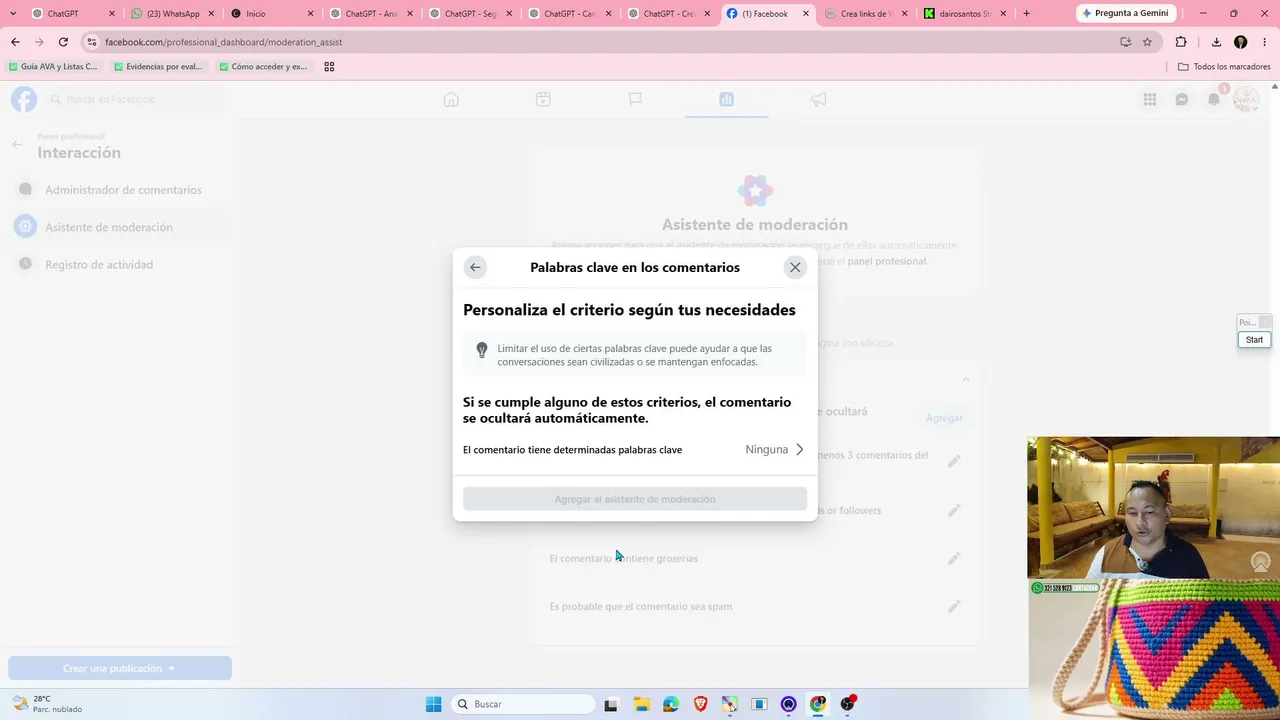Screen dimensions: 1280x720
Task: Switch to the Crea links browser tab
Action: tap(866, 14)
